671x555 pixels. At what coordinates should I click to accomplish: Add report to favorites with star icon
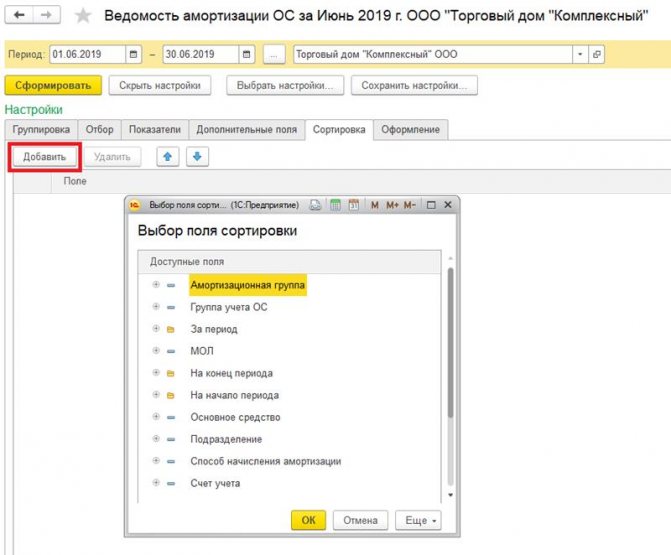(83, 16)
